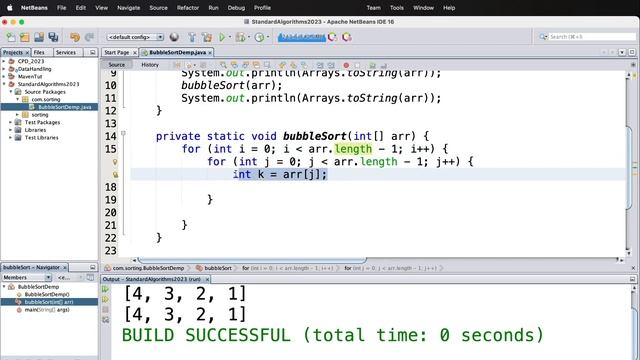This screenshot has height=360, width=640.
Task: Click the Stop icon in Output panel
Action: 105,309
